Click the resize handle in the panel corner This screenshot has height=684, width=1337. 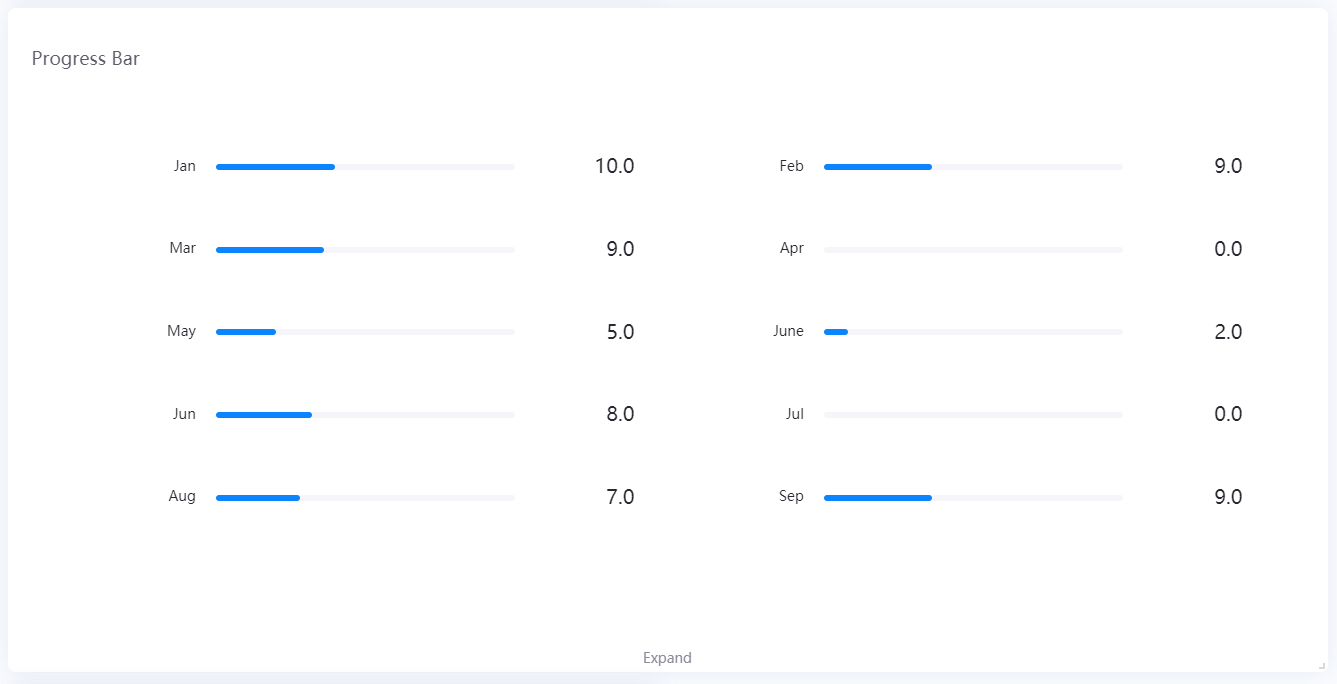coord(1322,665)
